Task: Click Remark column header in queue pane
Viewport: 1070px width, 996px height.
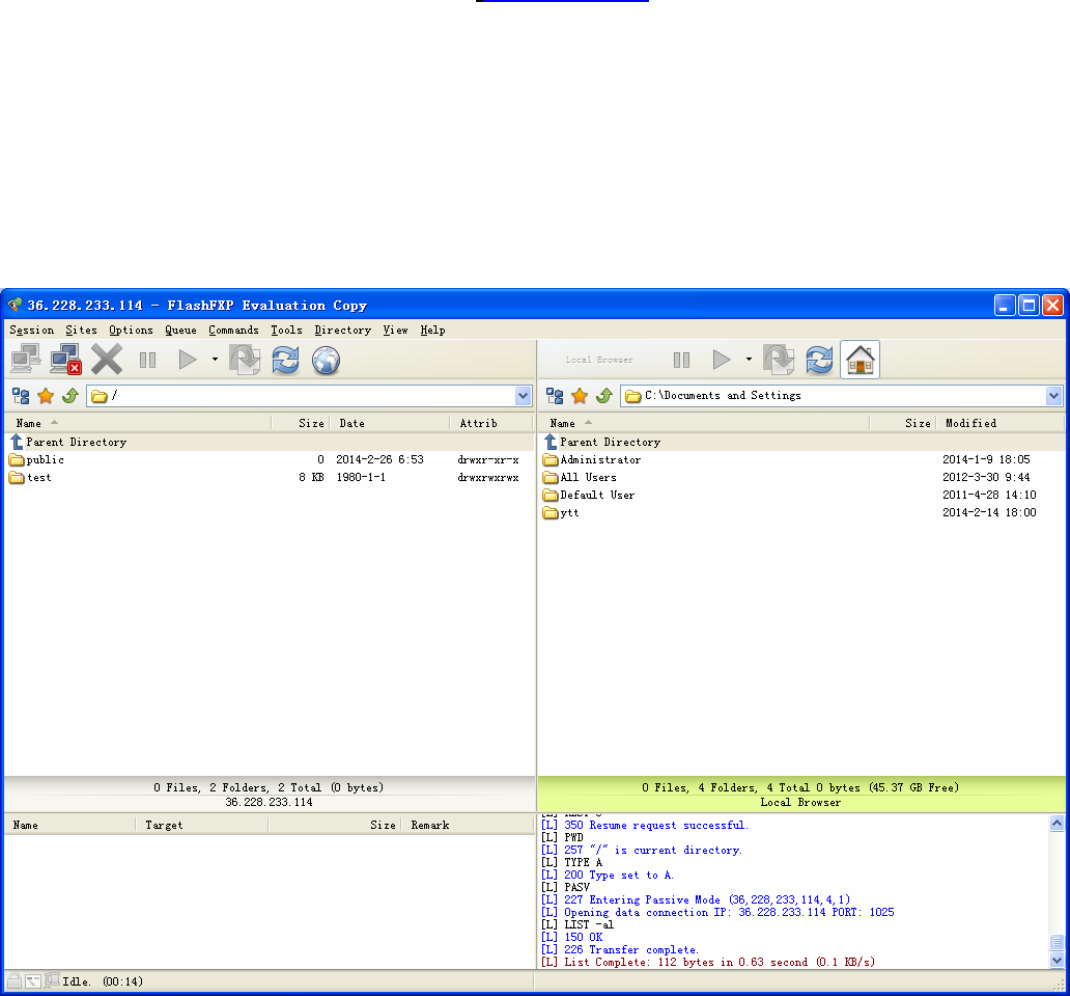Action: coord(467,825)
